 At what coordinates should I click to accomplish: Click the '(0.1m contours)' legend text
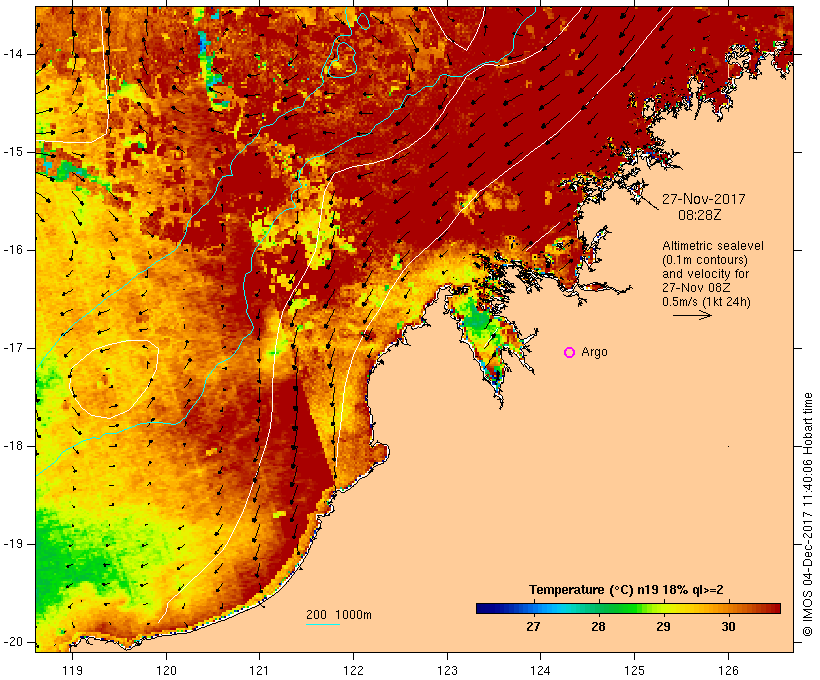coord(705,260)
